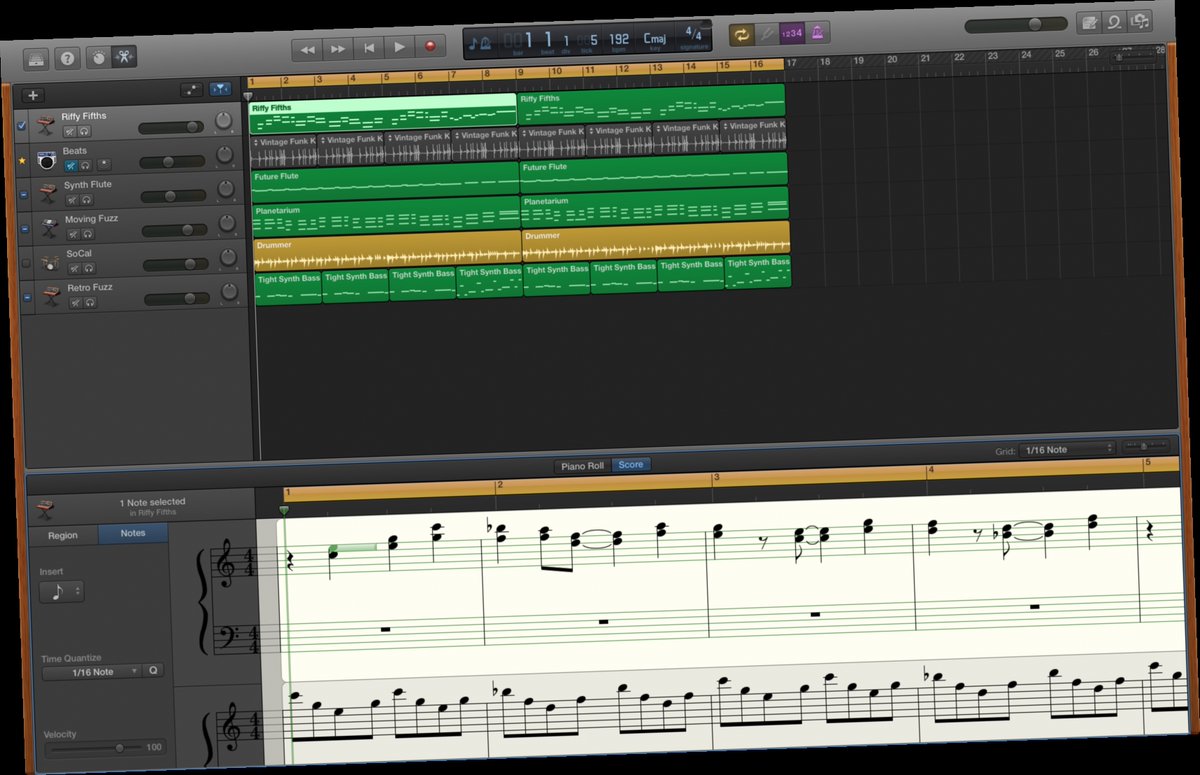Open the Library panel icon
This screenshot has height=775, width=1200.
click(x=38, y=59)
